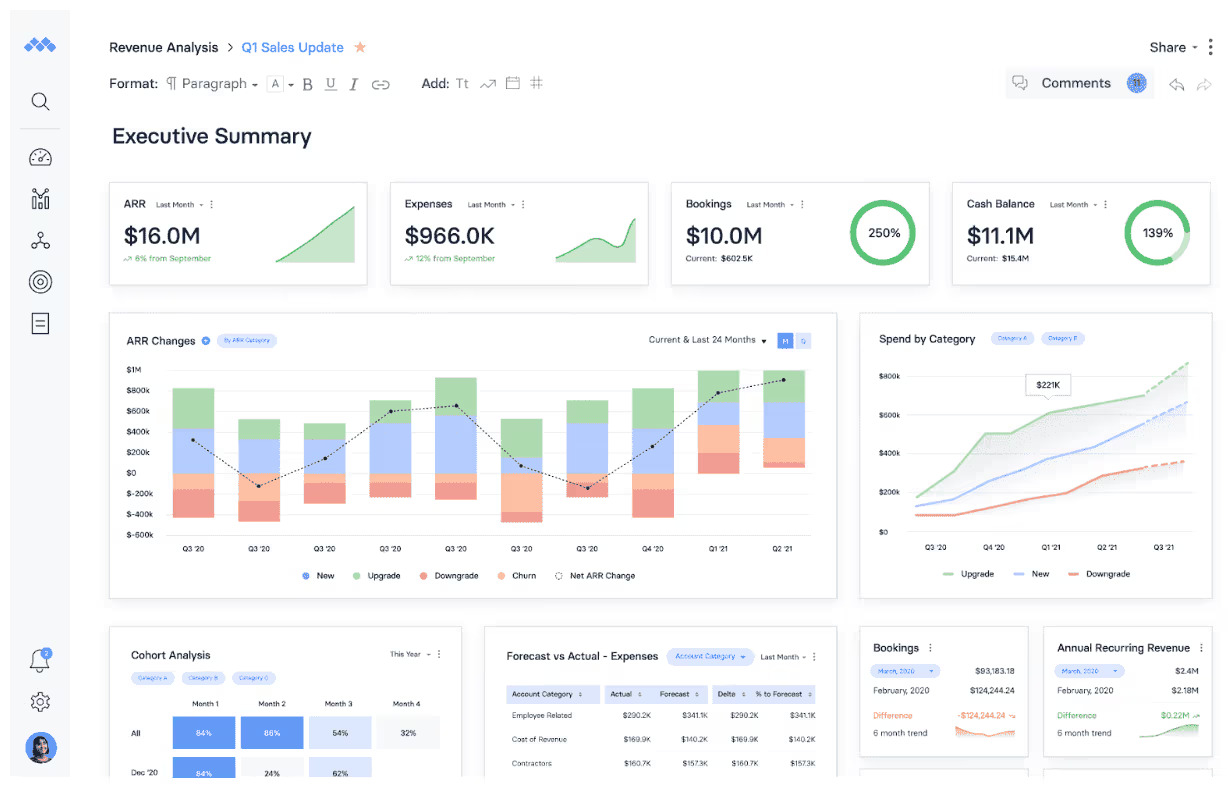1228x790 pixels.
Task: Navigate to Revenue Analysis breadcrumb
Action: click(x=163, y=47)
